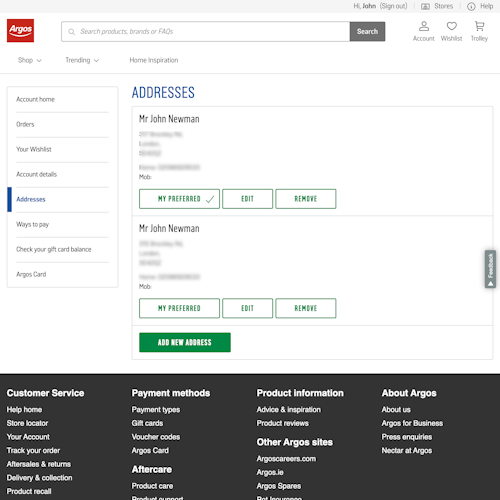Open Advice & inspiration link
Image resolution: width=500 pixels, height=500 pixels.
point(289,410)
